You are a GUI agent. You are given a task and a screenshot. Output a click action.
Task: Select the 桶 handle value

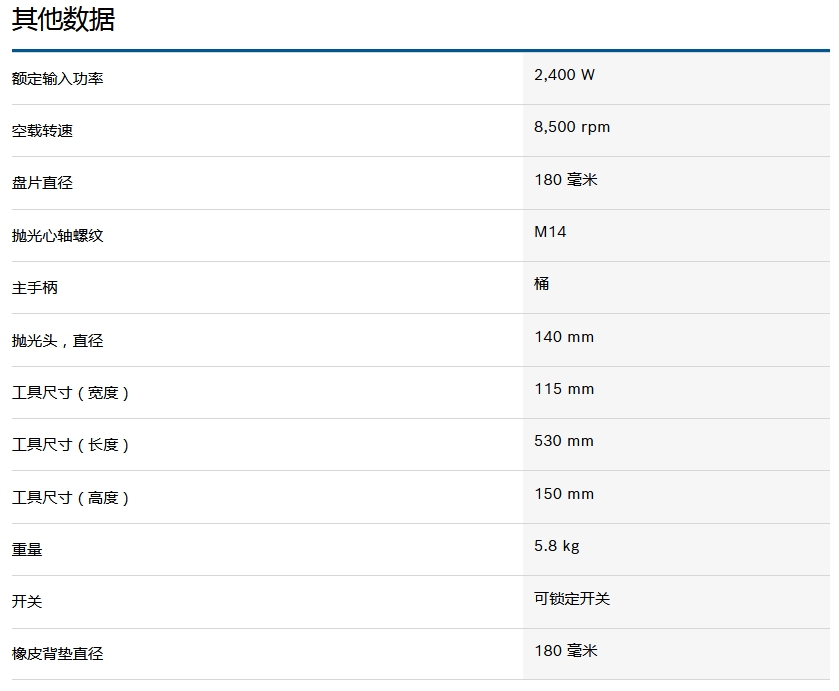[541, 284]
